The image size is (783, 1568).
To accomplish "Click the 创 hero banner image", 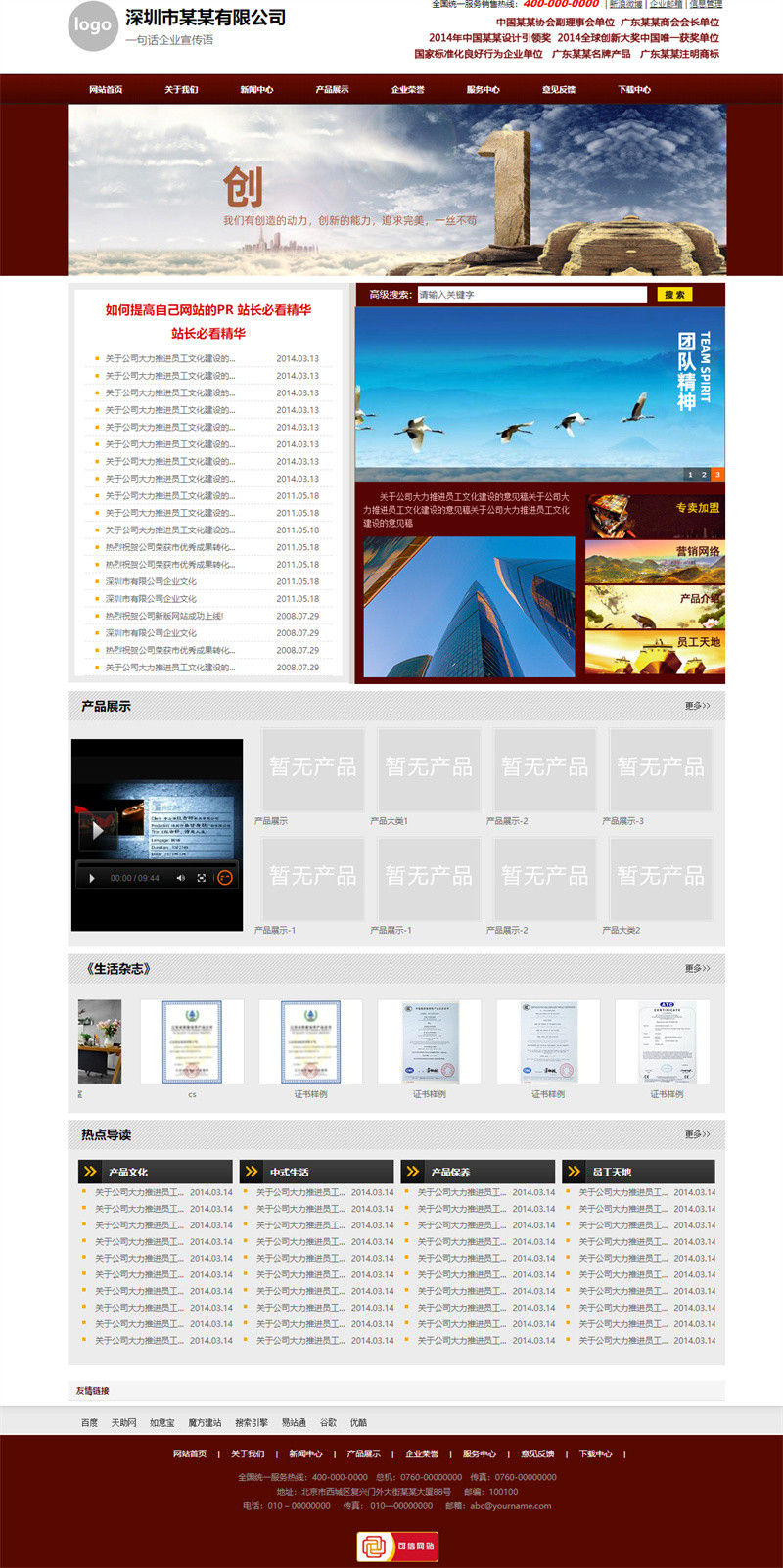I will pyautogui.click(x=396, y=190).
